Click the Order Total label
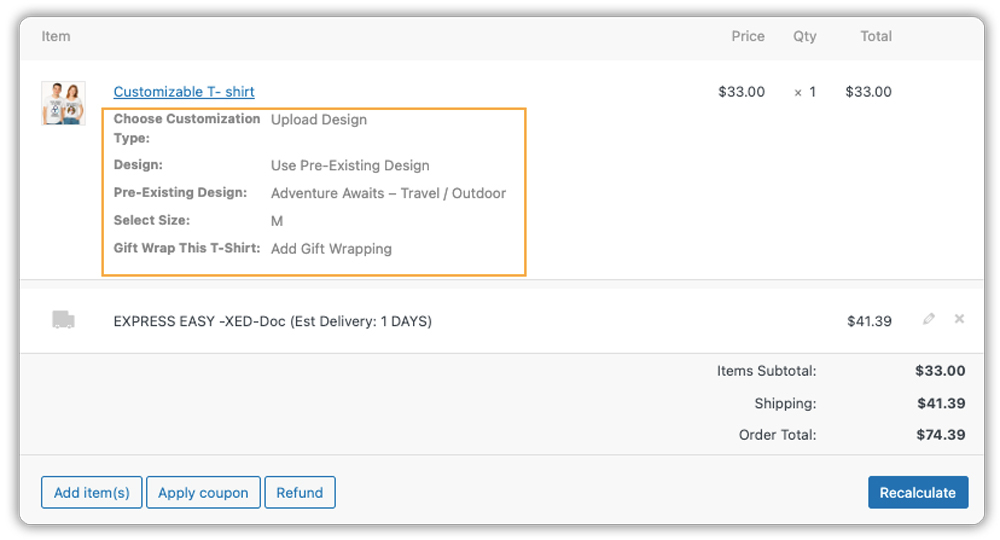 (777, 435)
